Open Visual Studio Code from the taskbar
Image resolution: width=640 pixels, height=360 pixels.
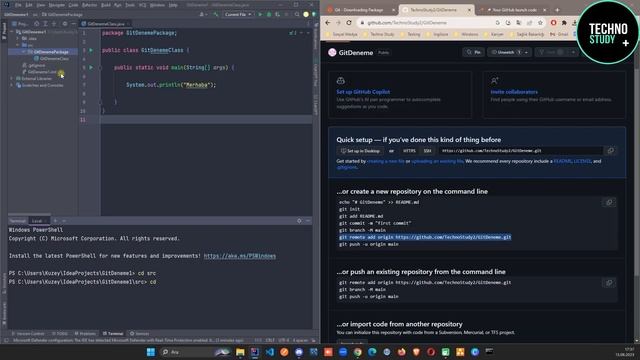click(270, 352)
